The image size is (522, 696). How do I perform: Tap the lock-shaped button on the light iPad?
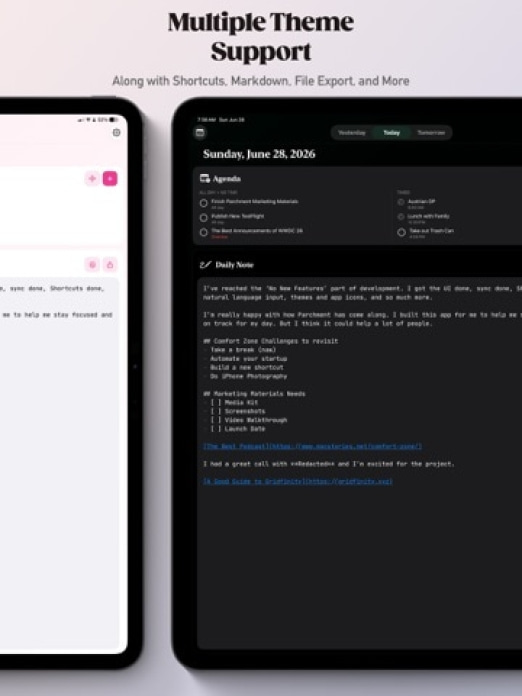(x=110, y=265)
